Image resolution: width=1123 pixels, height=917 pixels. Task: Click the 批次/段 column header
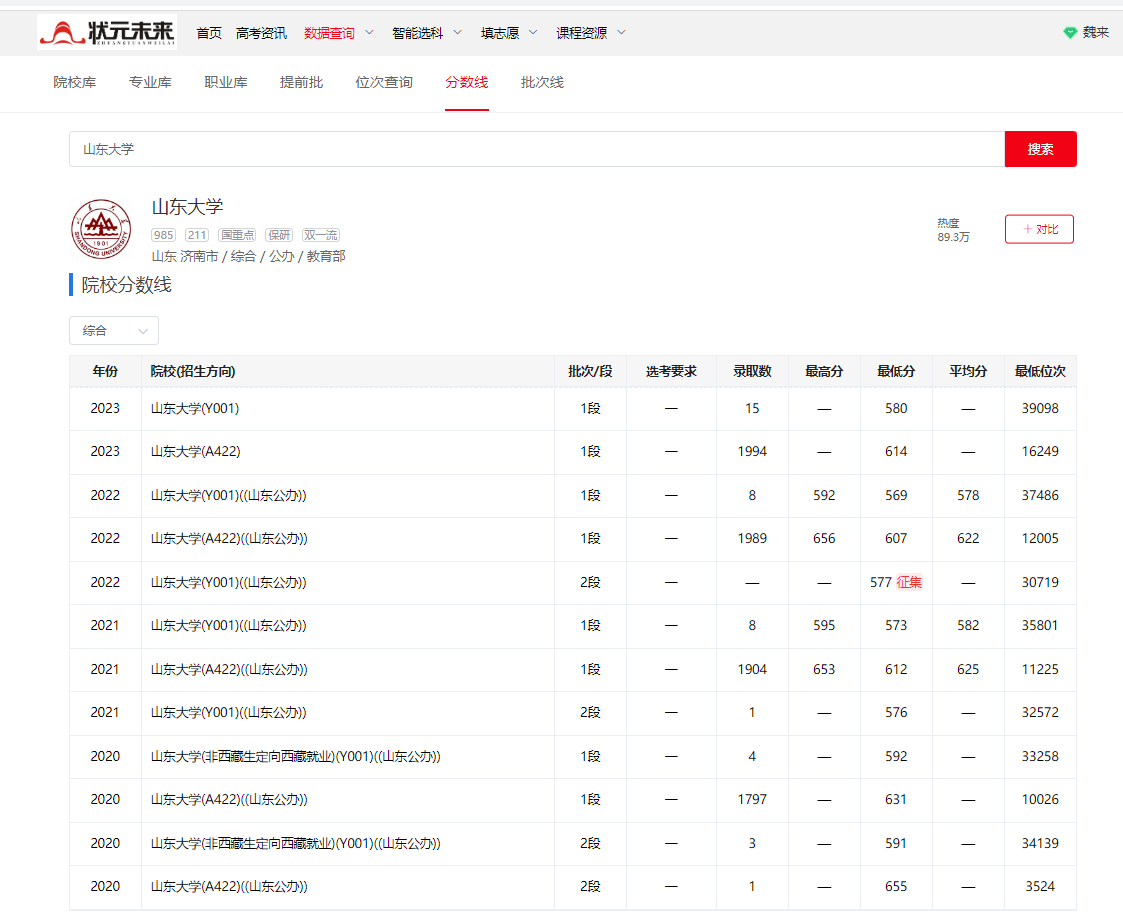tap(590, 371)
